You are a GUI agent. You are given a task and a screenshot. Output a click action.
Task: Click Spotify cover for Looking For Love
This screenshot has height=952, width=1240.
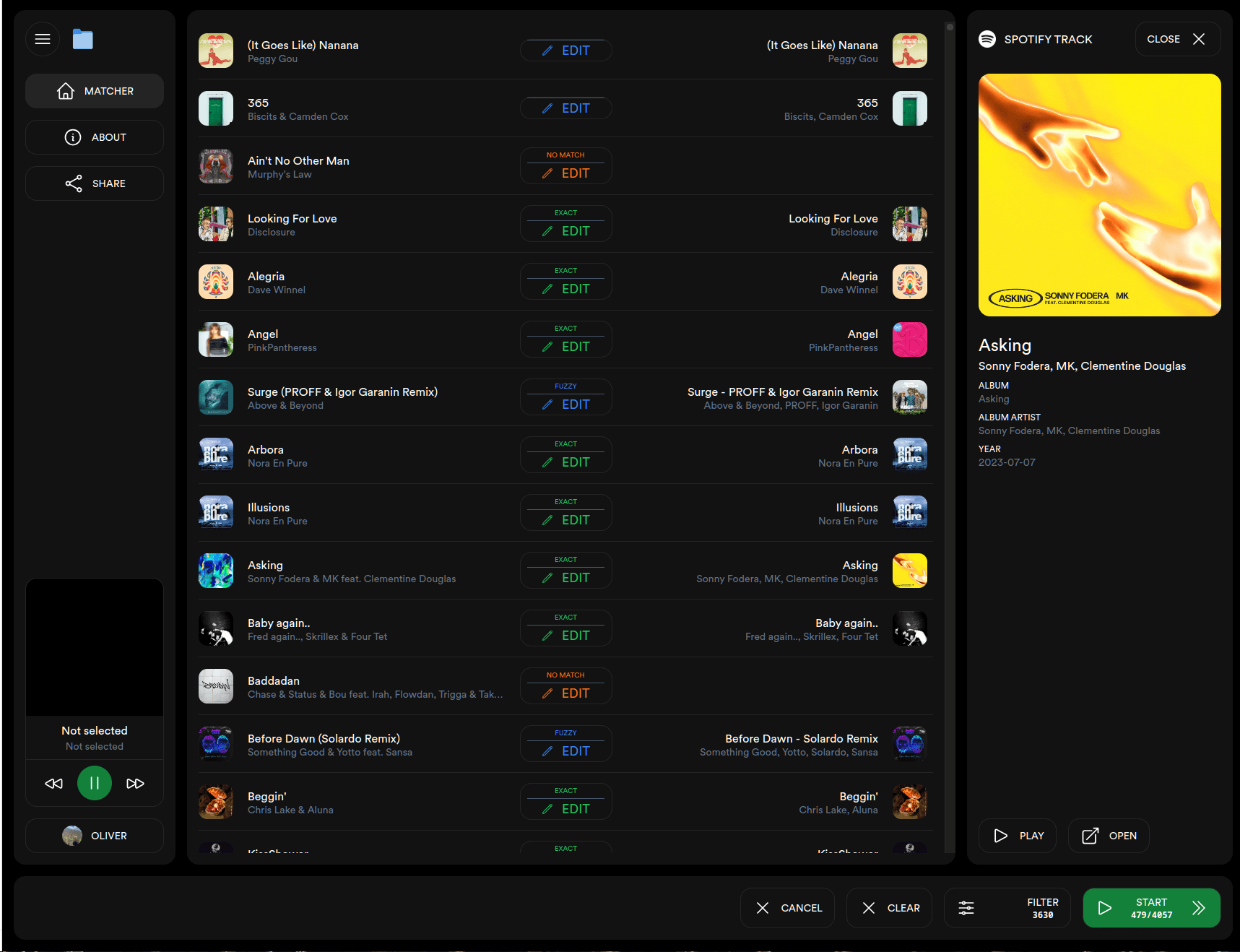pyautogui.click(x=910, y=224)
